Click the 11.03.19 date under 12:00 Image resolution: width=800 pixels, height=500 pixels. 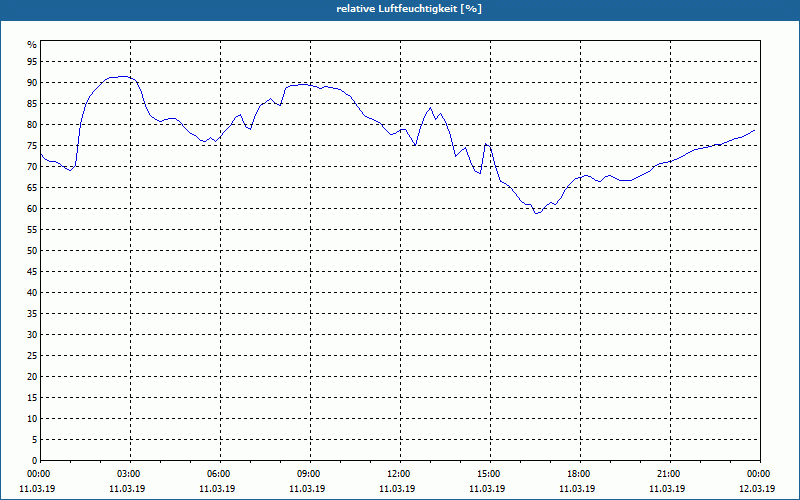397,489
